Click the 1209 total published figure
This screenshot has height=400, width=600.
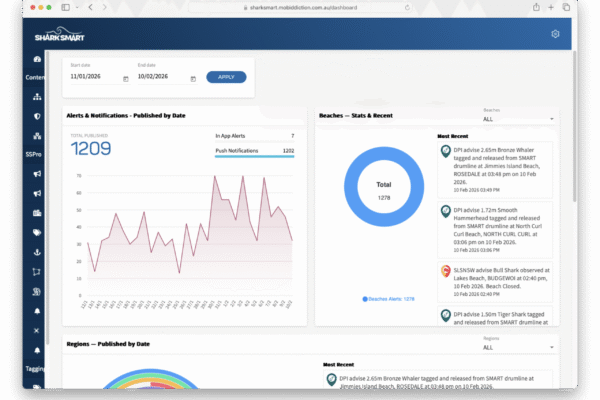[x=91, y=148]
